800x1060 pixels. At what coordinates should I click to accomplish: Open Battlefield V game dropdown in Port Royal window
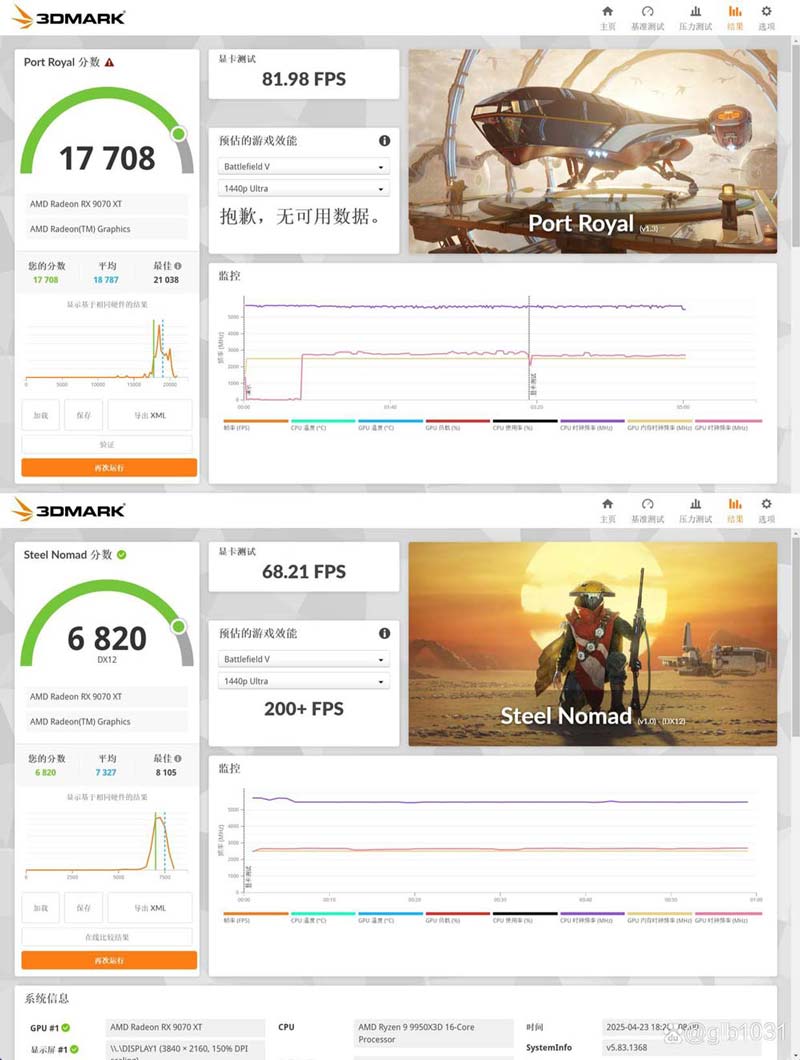click(x=304, y=166)
